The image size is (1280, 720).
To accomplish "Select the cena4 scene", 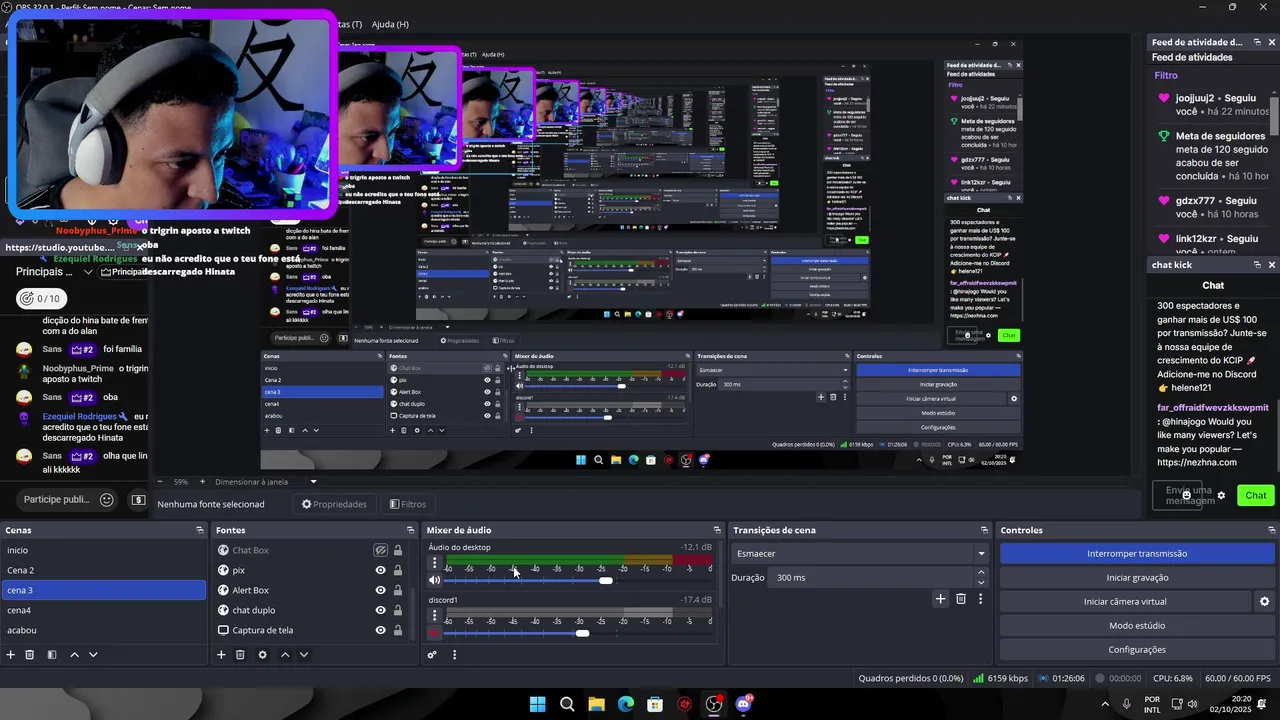I will (x=103, y=610).
